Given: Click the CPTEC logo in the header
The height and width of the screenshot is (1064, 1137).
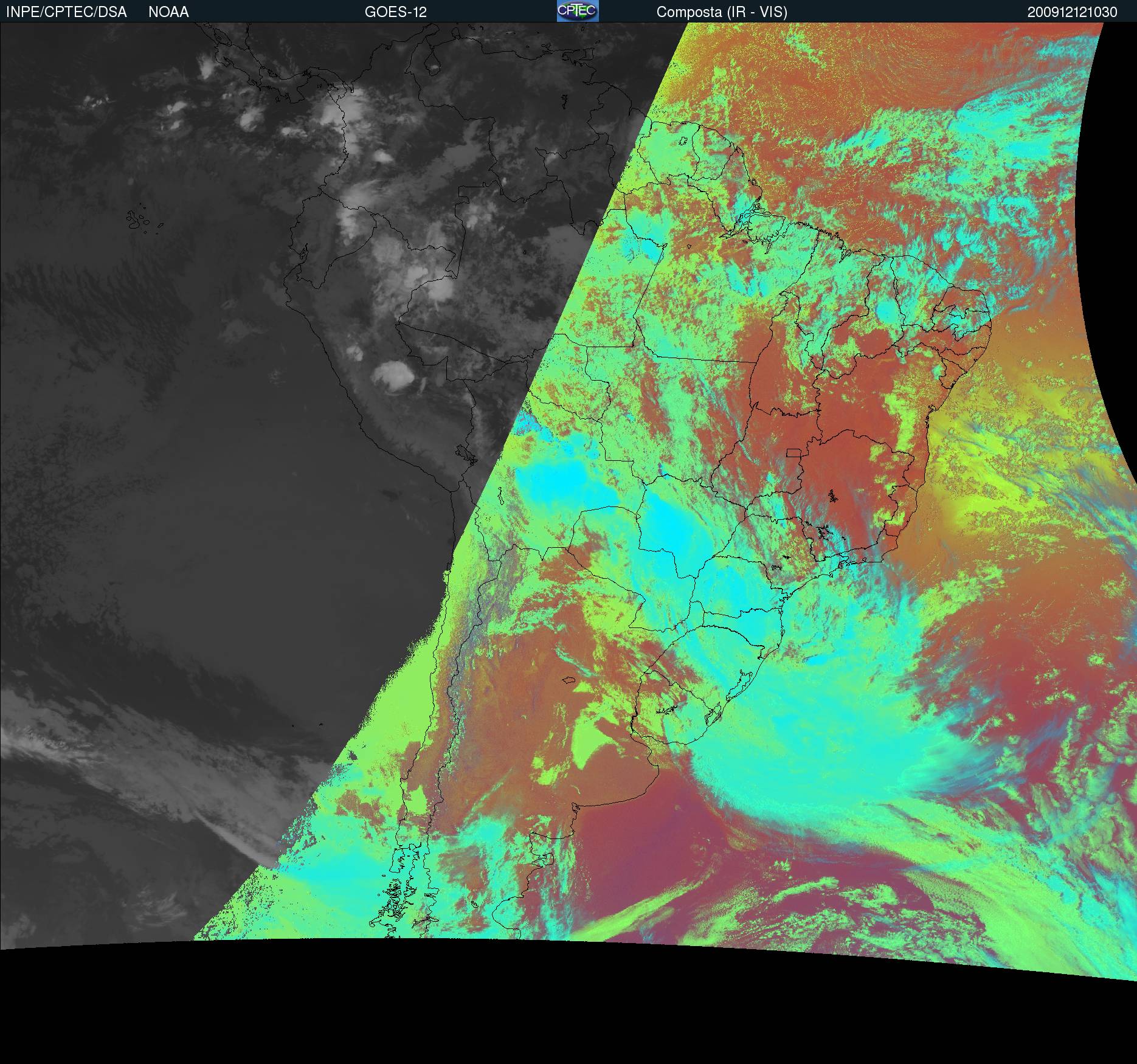Looking at the screenshot, I should [x=578, y=11].
